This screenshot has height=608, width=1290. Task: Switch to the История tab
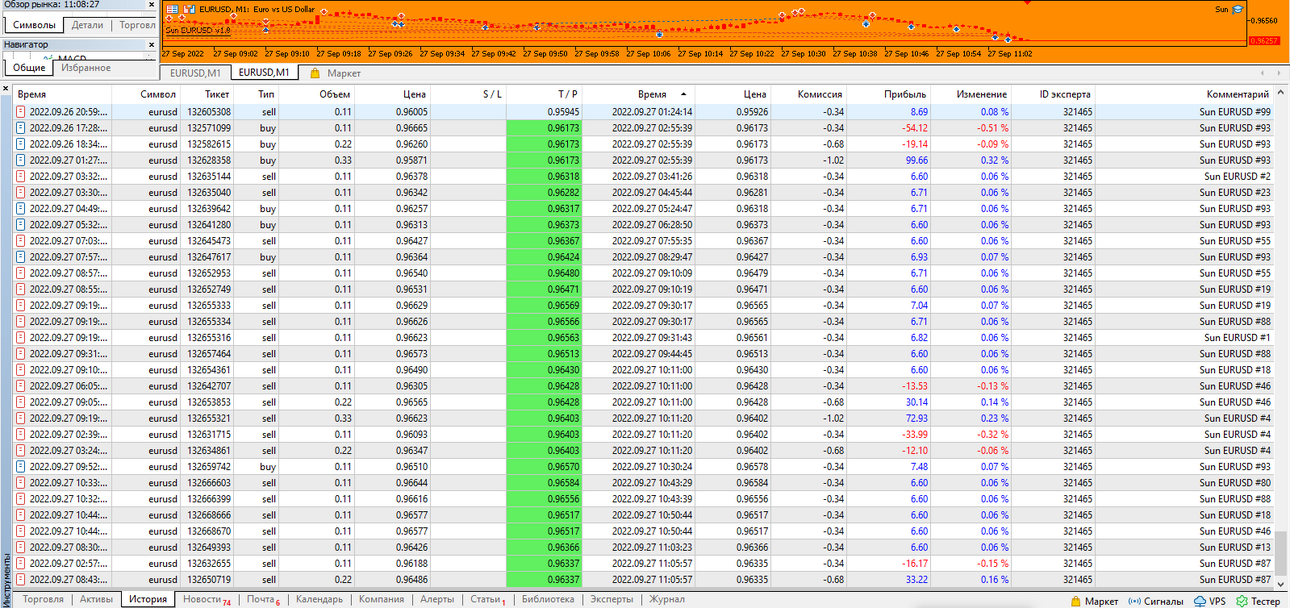tap(148, 600)
